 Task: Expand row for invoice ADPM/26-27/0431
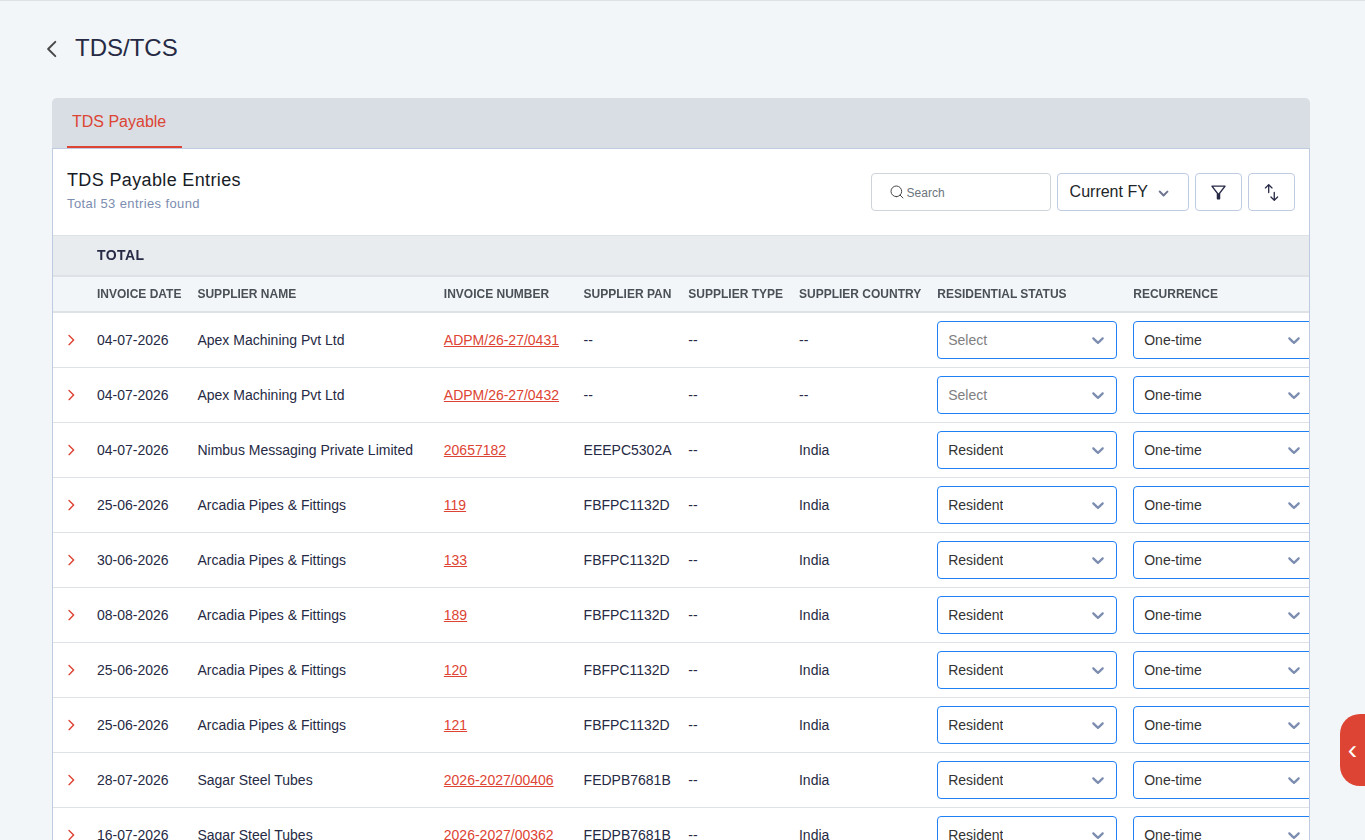click(71, 340)
